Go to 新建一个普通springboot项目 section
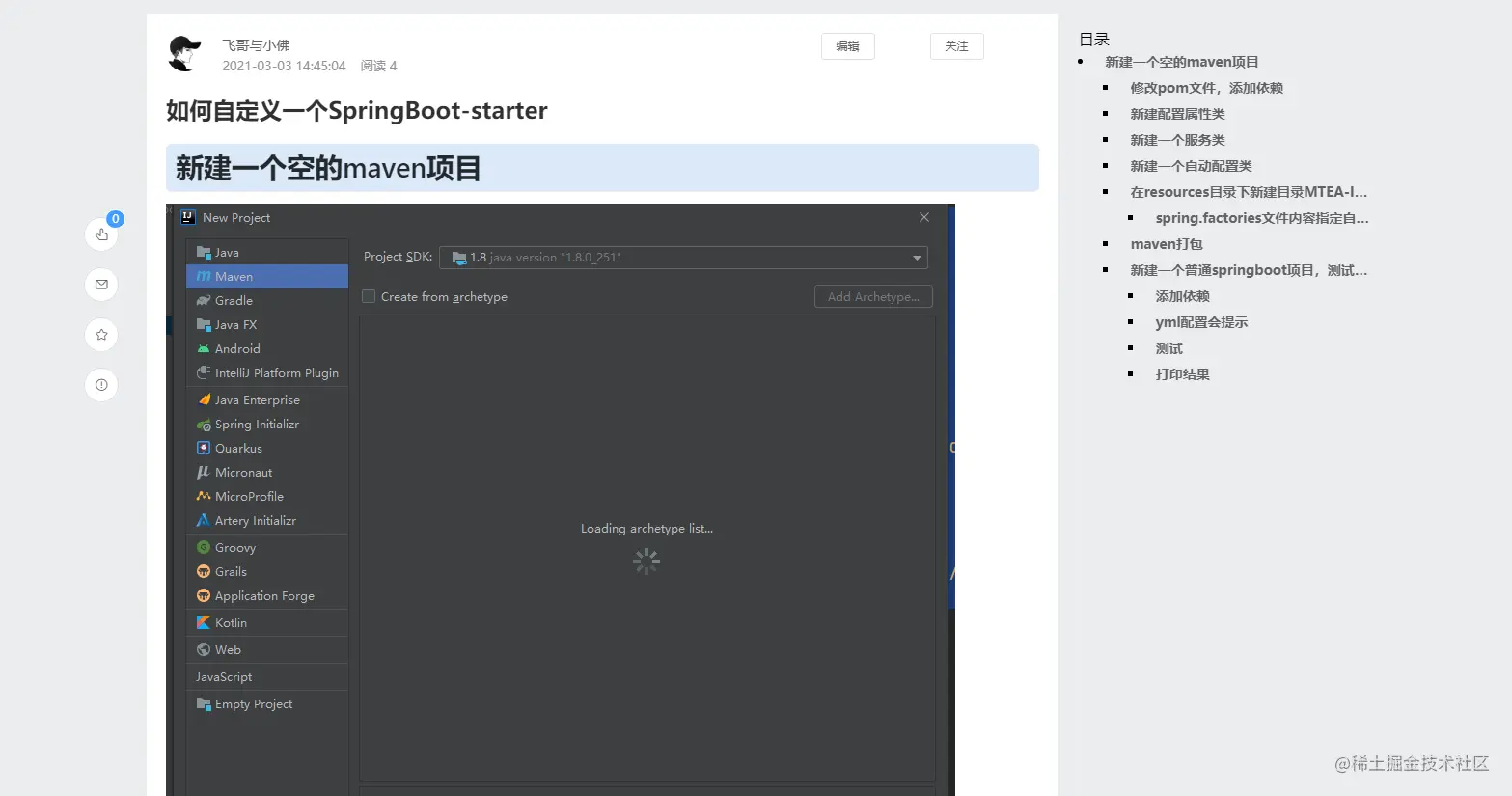1512x796 pixels. pyautogui.click(x=1249, y=270)
